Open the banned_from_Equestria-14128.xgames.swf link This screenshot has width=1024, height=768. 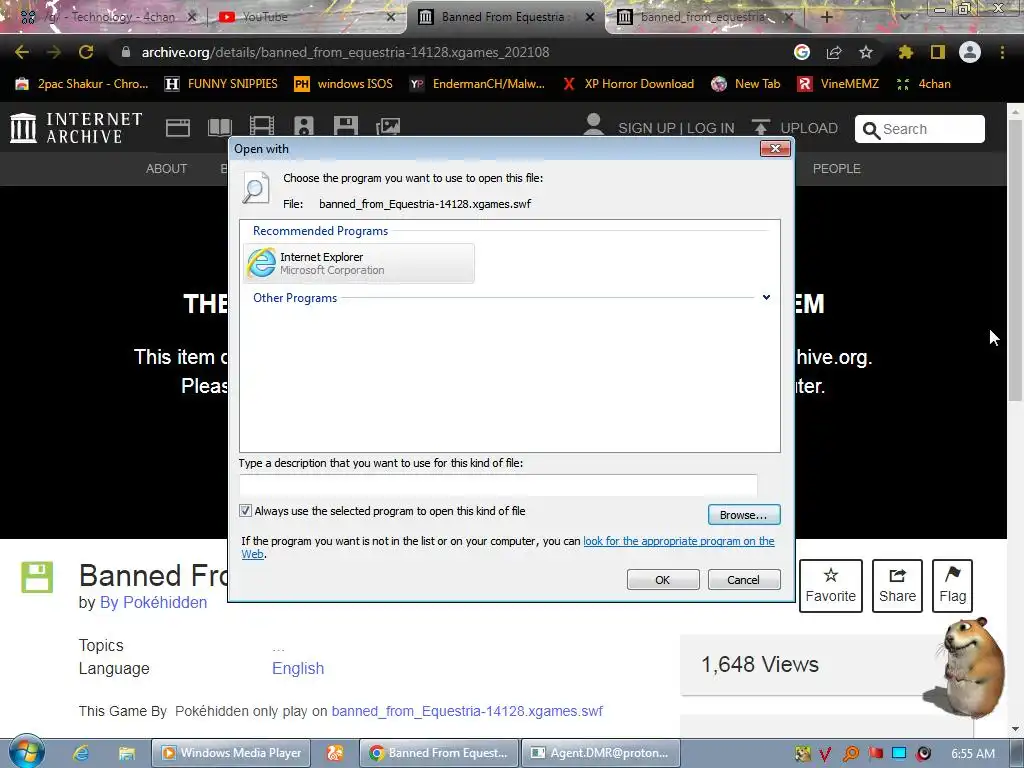point(467,711)
